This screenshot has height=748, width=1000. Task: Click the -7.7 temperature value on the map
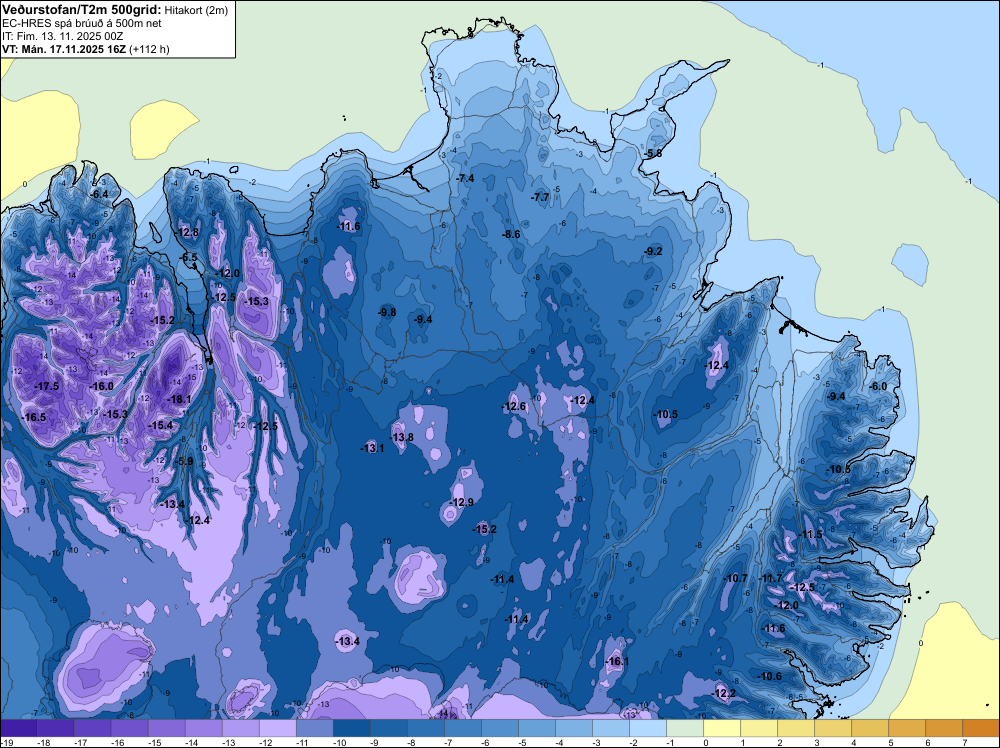click(540, 198)
